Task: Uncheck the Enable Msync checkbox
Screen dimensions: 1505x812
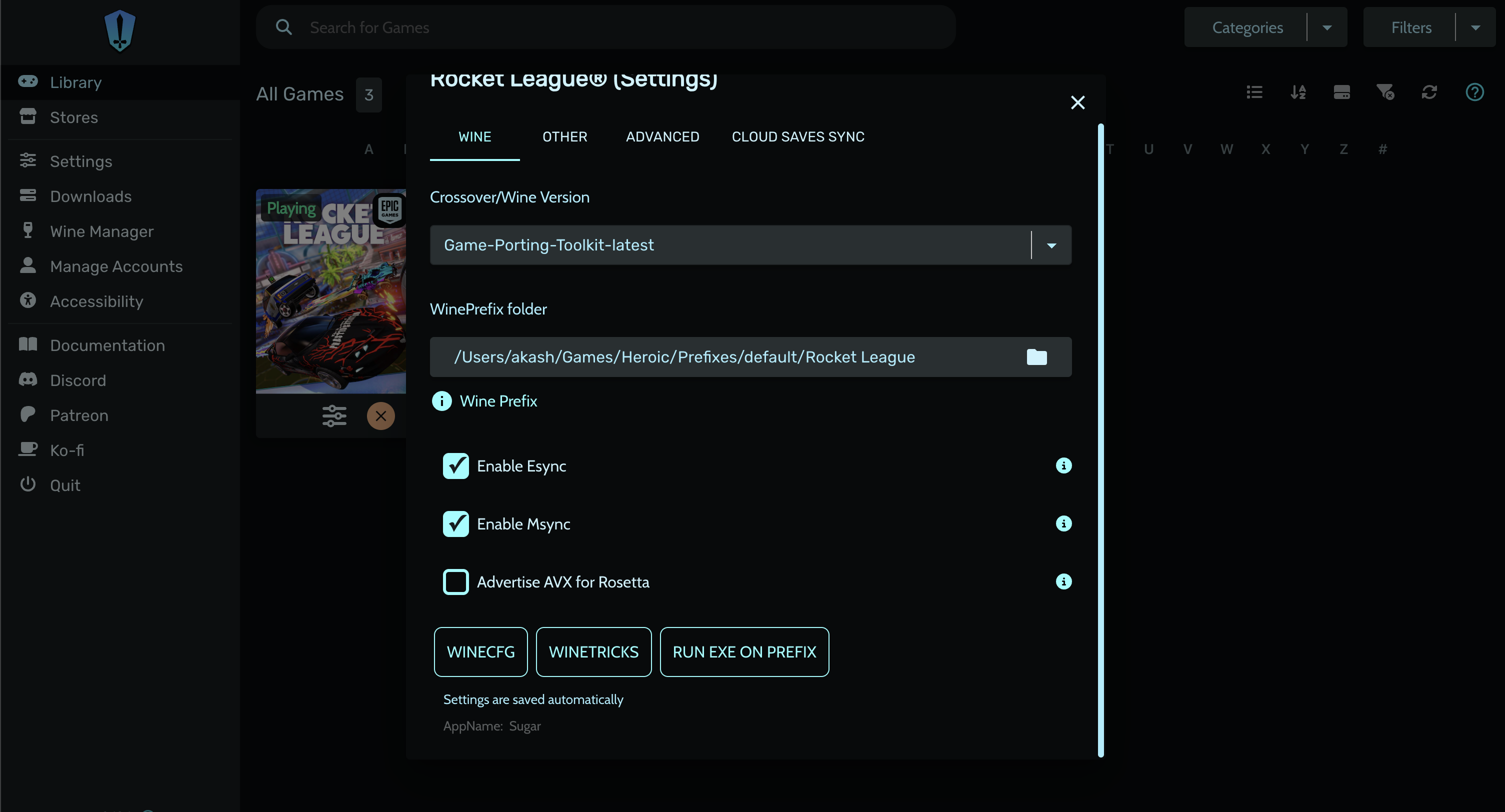Action: 455,524
